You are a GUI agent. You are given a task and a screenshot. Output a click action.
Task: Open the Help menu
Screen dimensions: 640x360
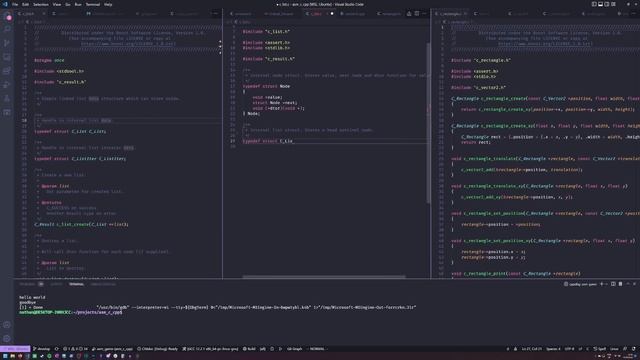click(x=108, y=4)
